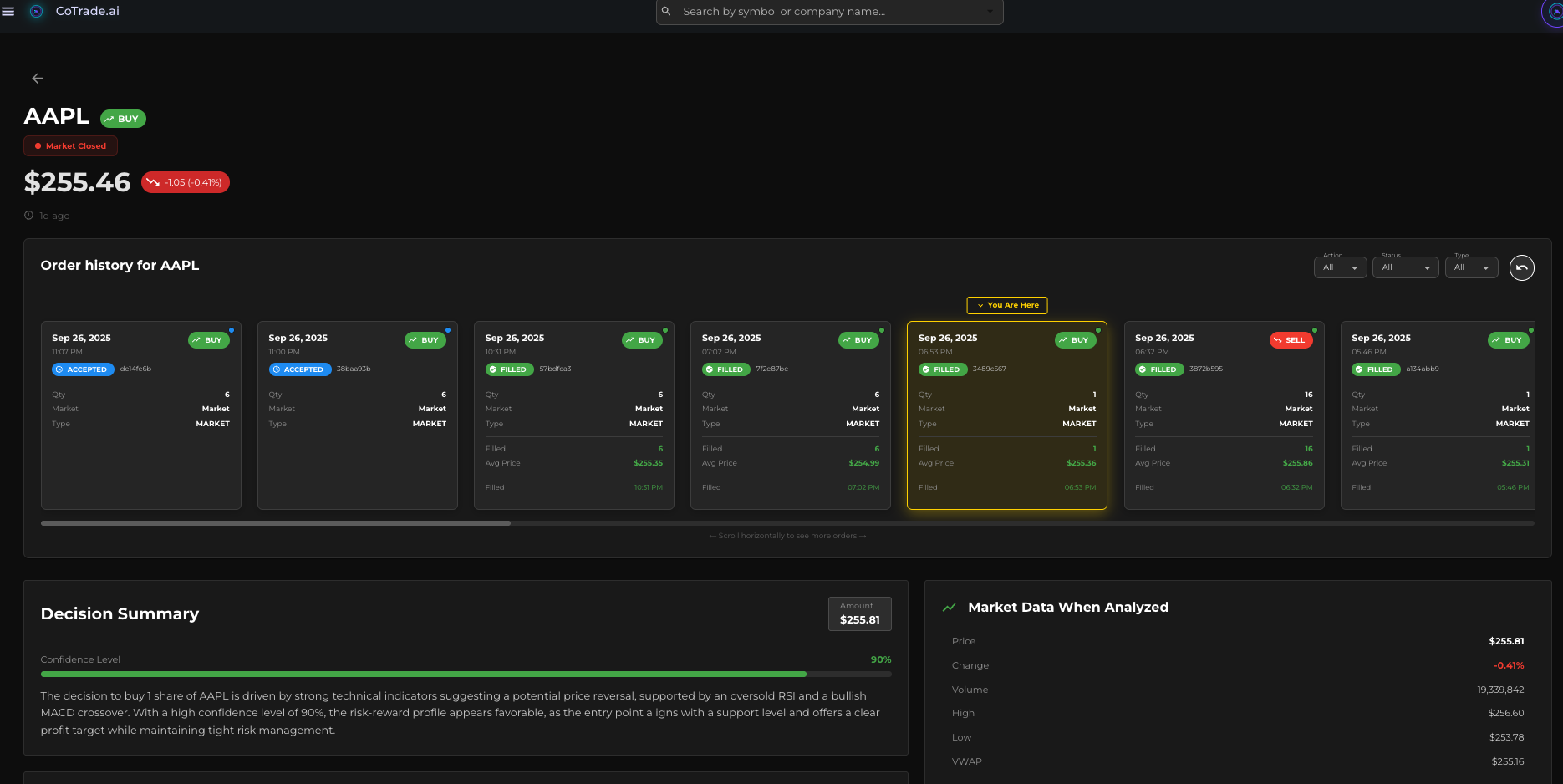The width and height of the screenshot is (1563, 784).
Task: Click the downtrend icon in price change badge
Action: (153, 182)
